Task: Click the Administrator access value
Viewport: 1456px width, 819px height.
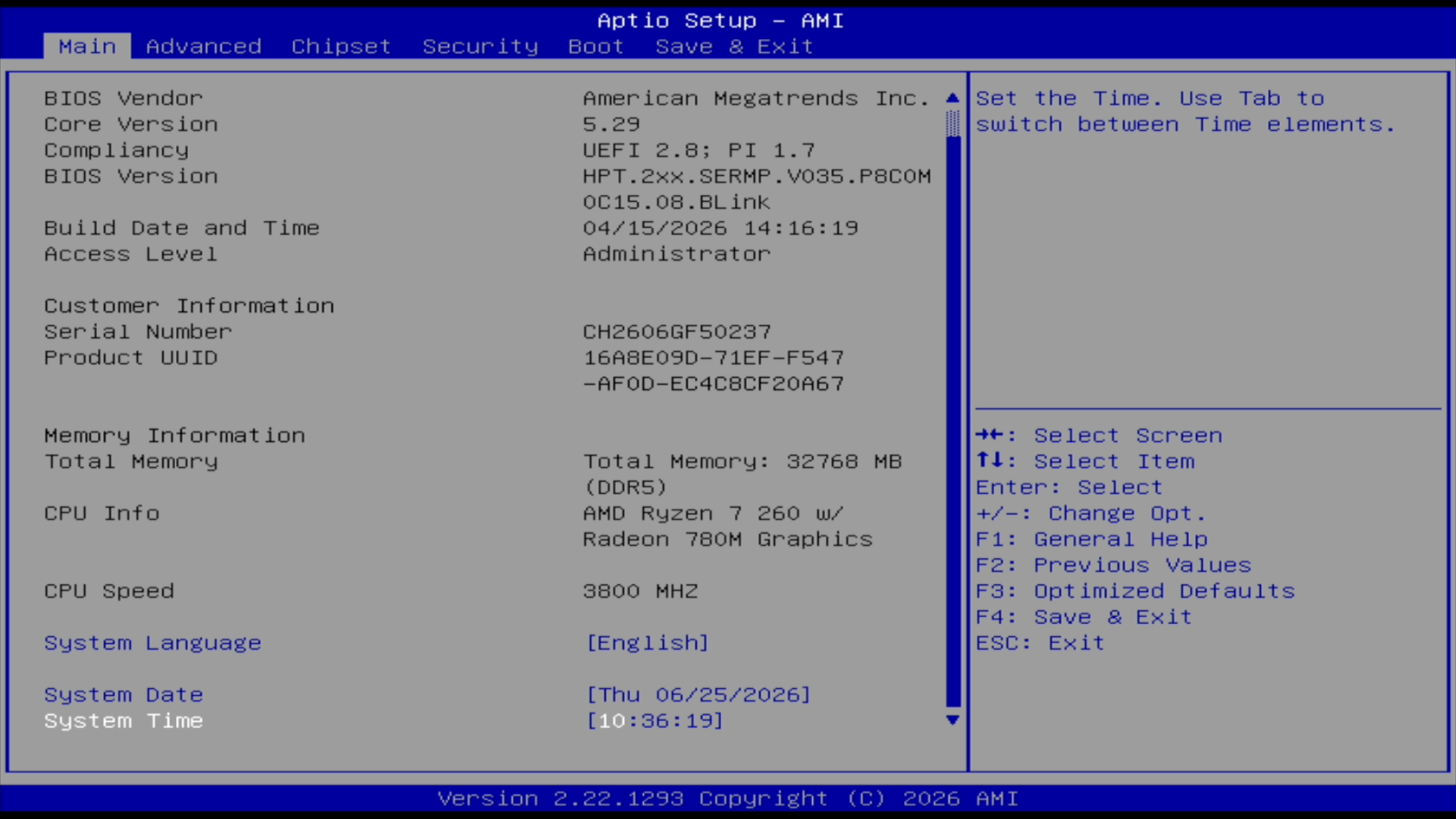Action: (x=676, y=254)
